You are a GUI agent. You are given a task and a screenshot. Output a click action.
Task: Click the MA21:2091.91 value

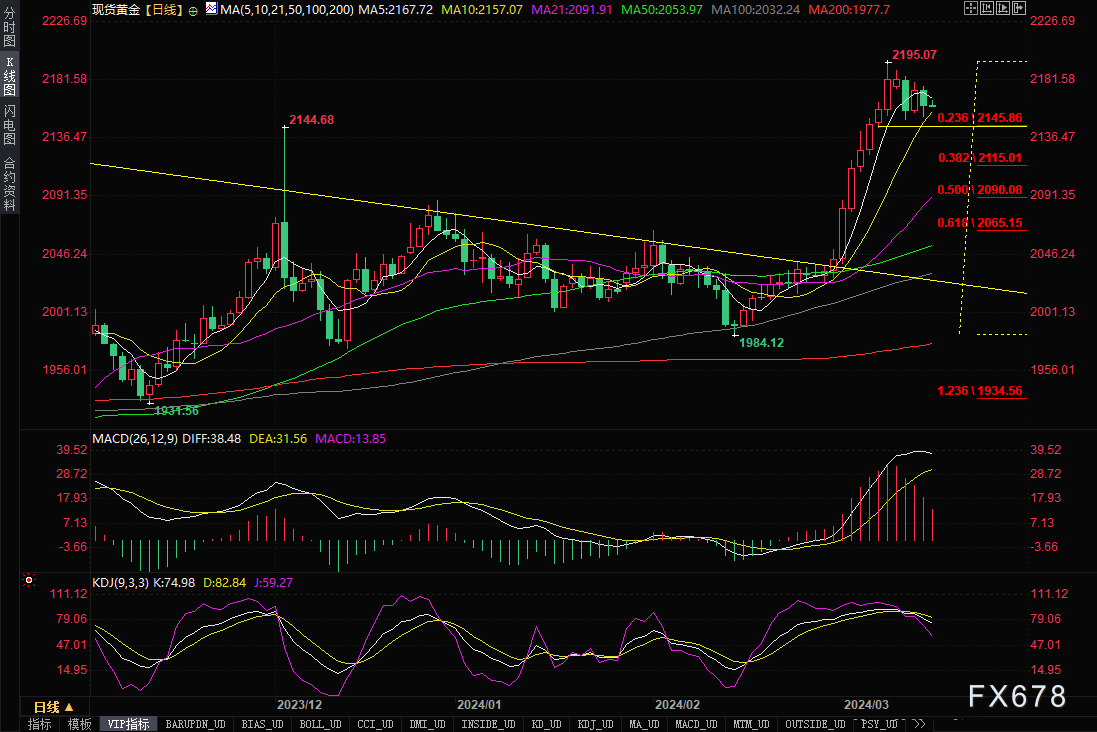[x=572, y=10]
